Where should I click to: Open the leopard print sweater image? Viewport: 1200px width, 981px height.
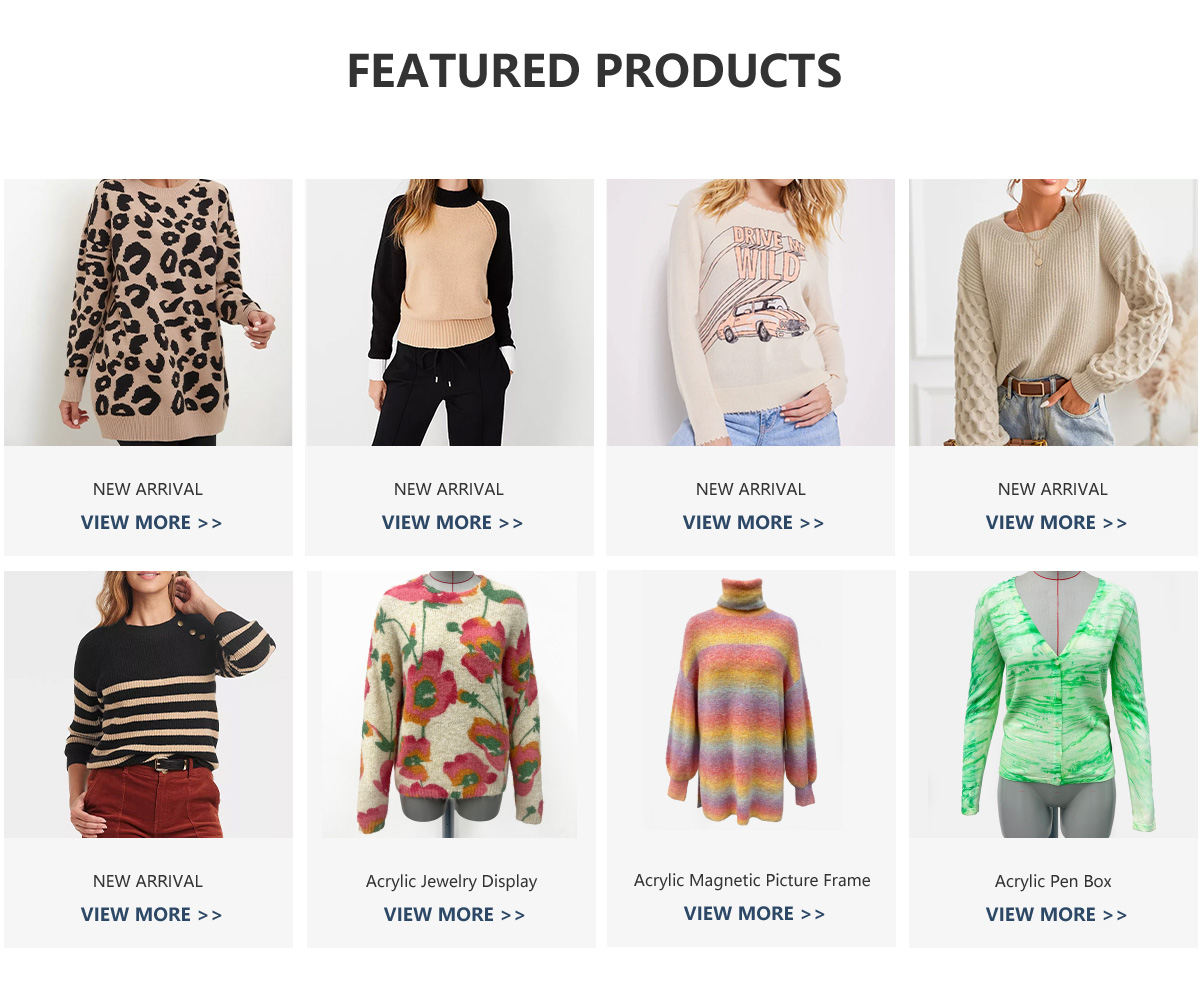(148, 312)
